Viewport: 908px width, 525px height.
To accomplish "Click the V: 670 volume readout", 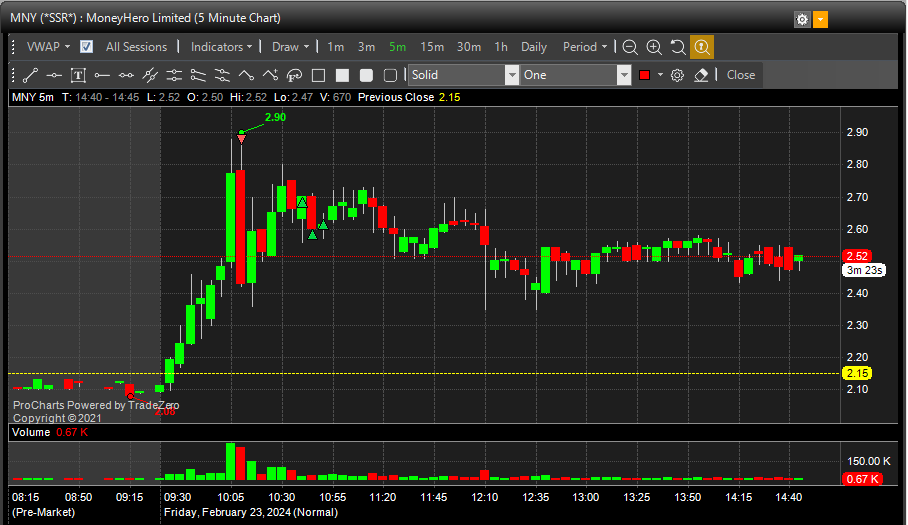I will click(334, 97).
